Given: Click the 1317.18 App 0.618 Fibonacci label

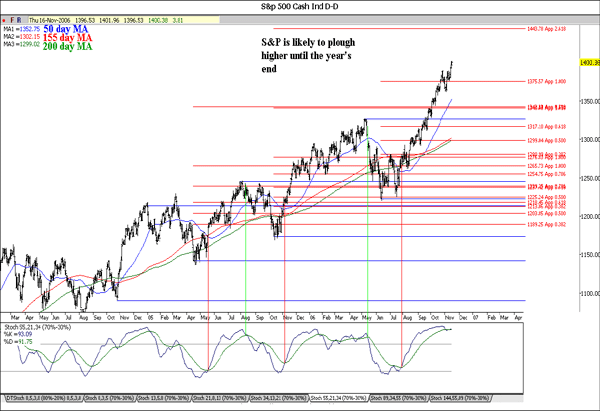Looking at the screenshot, I should click(x=547, y=127).
